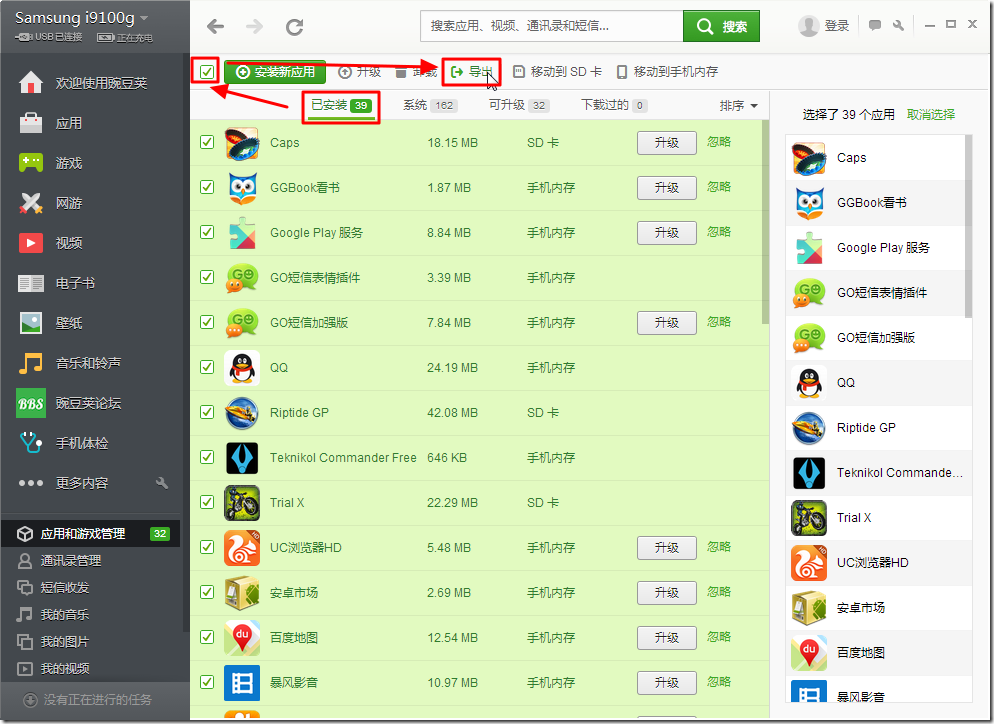Open 应用和游戏管理 in the sidebar
Viewport: 994px width, 724px height.
[x=91, y=534]
